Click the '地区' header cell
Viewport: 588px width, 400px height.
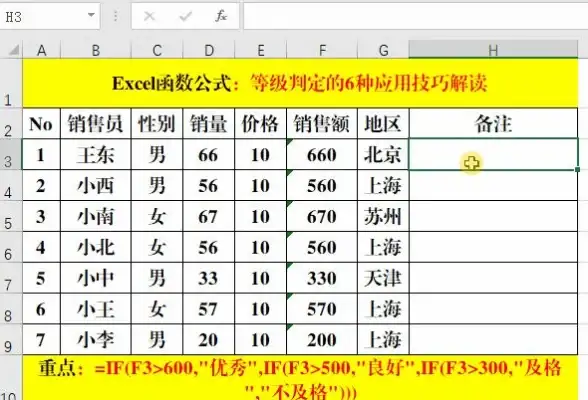point(383,123)
